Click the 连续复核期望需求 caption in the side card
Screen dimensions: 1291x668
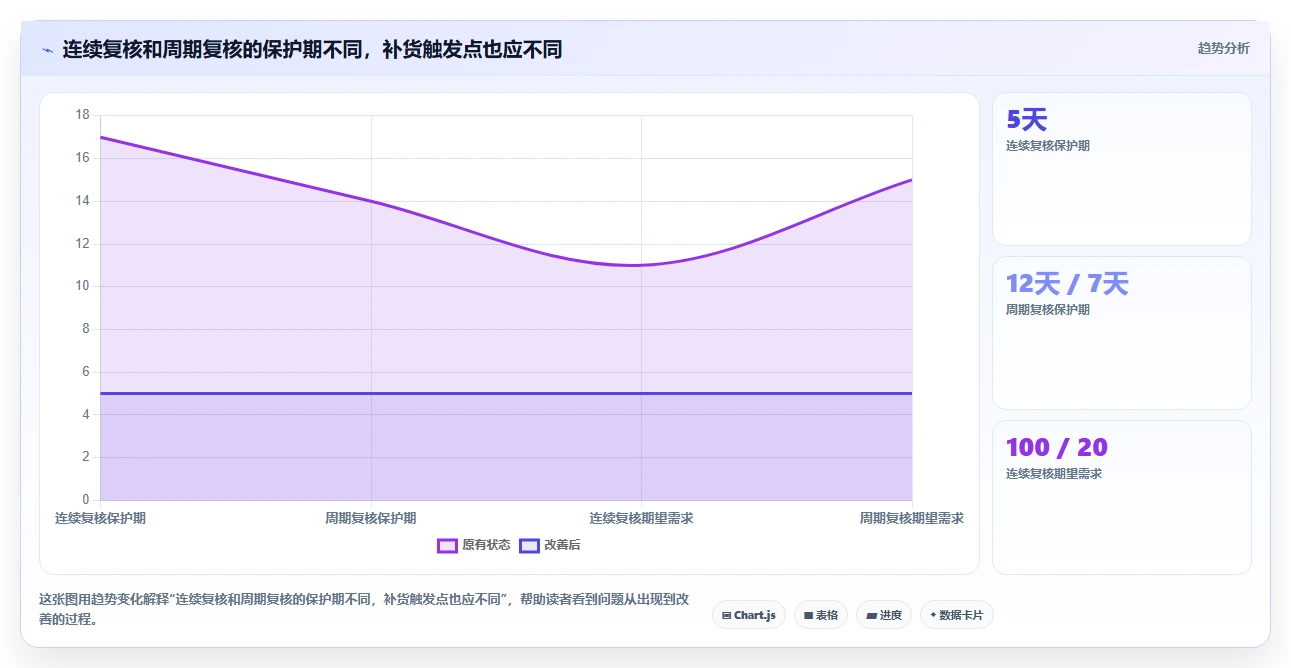[x=1054, y=474]
